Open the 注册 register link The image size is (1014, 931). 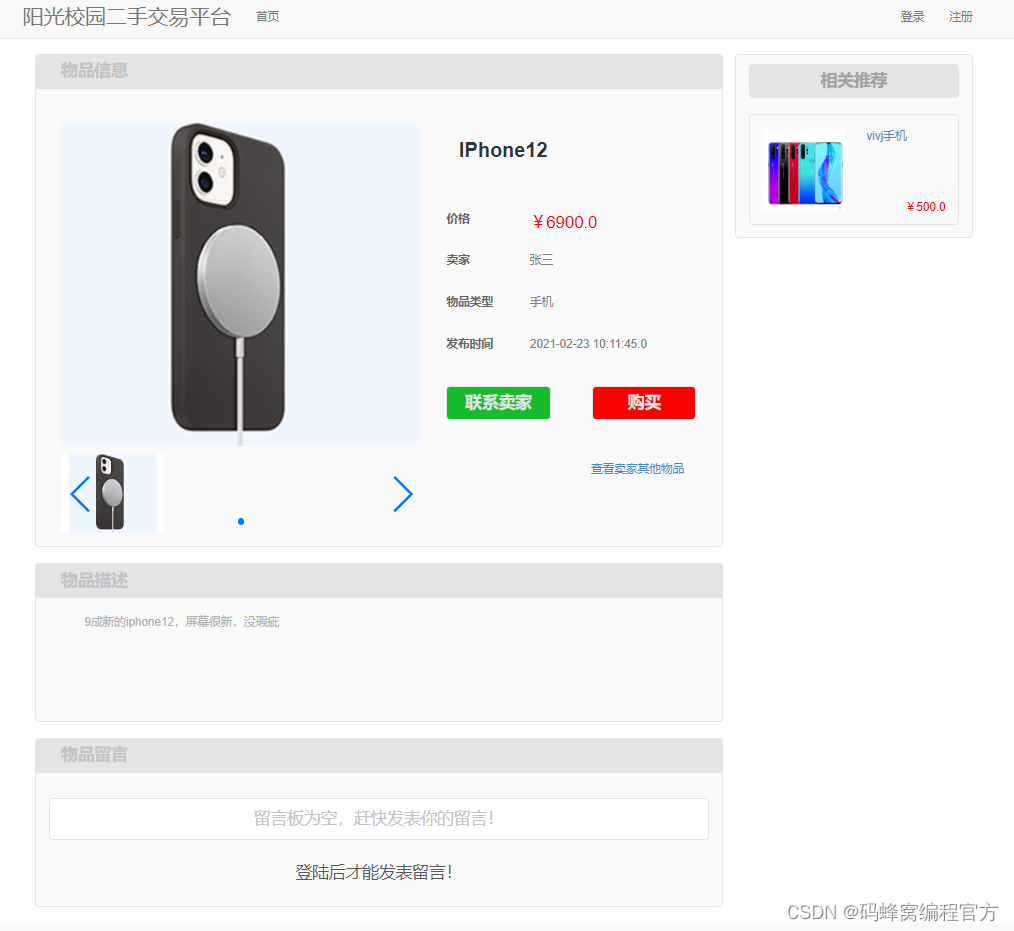tap(960, 17)
